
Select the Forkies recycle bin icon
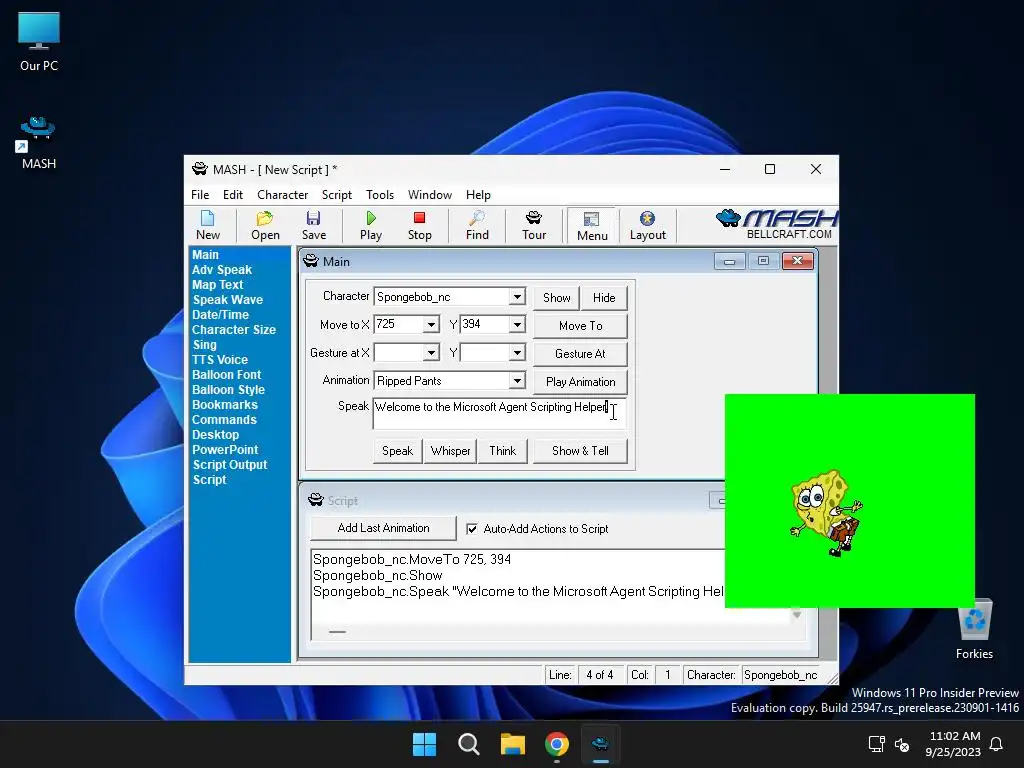tap(974, 628)
